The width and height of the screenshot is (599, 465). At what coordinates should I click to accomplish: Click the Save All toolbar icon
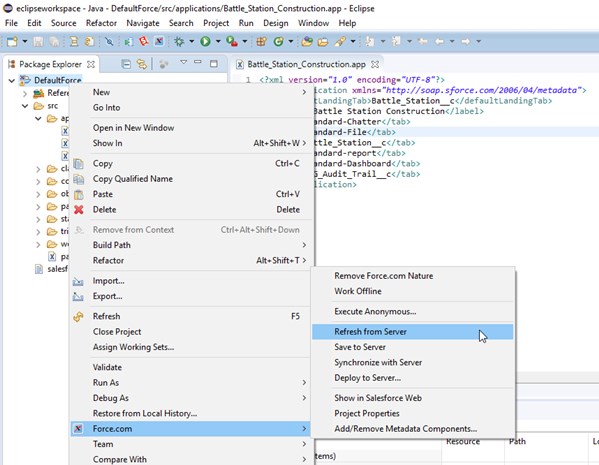54,41
